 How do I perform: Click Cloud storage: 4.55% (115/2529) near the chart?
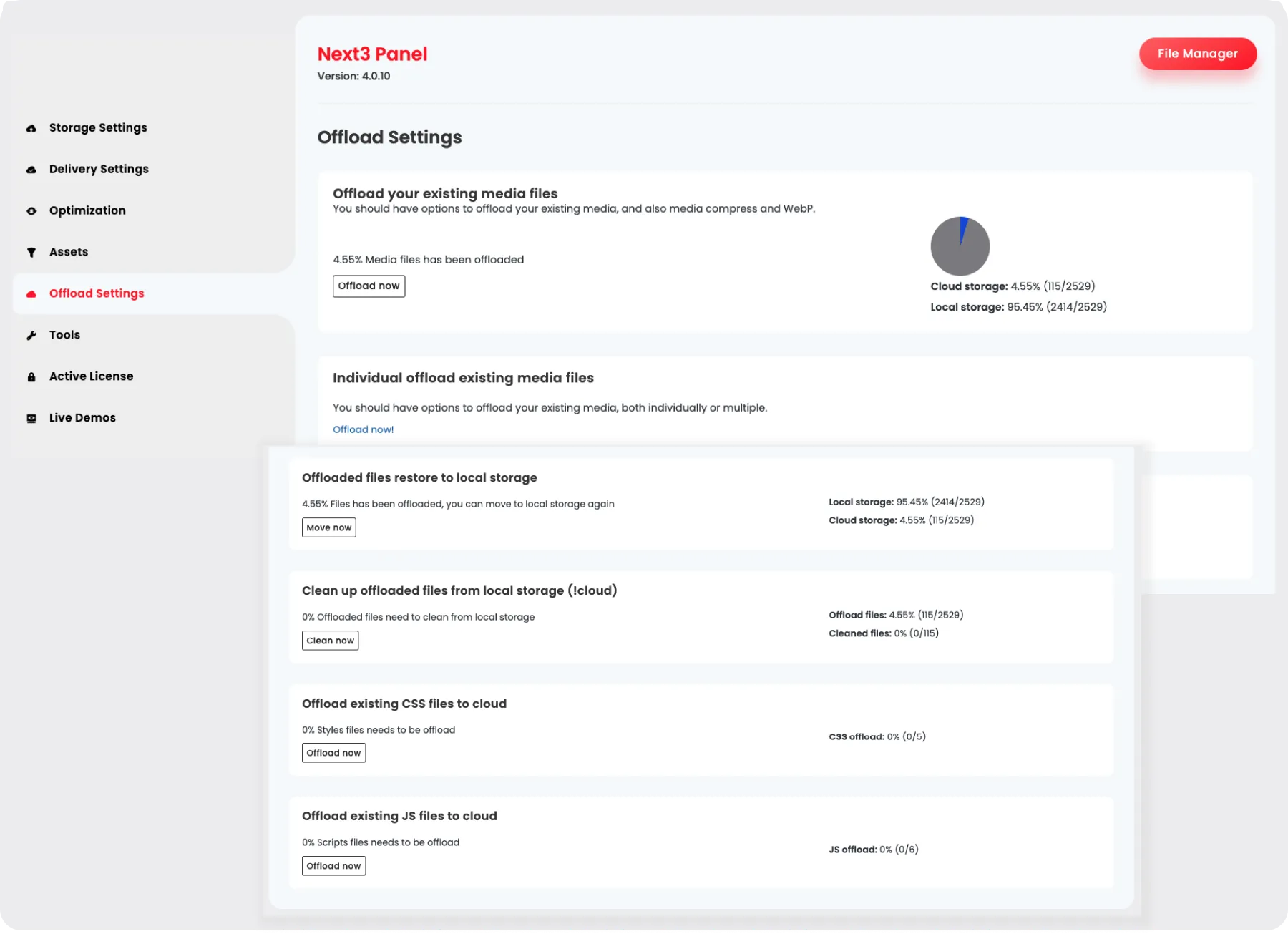coord(1013,286)
